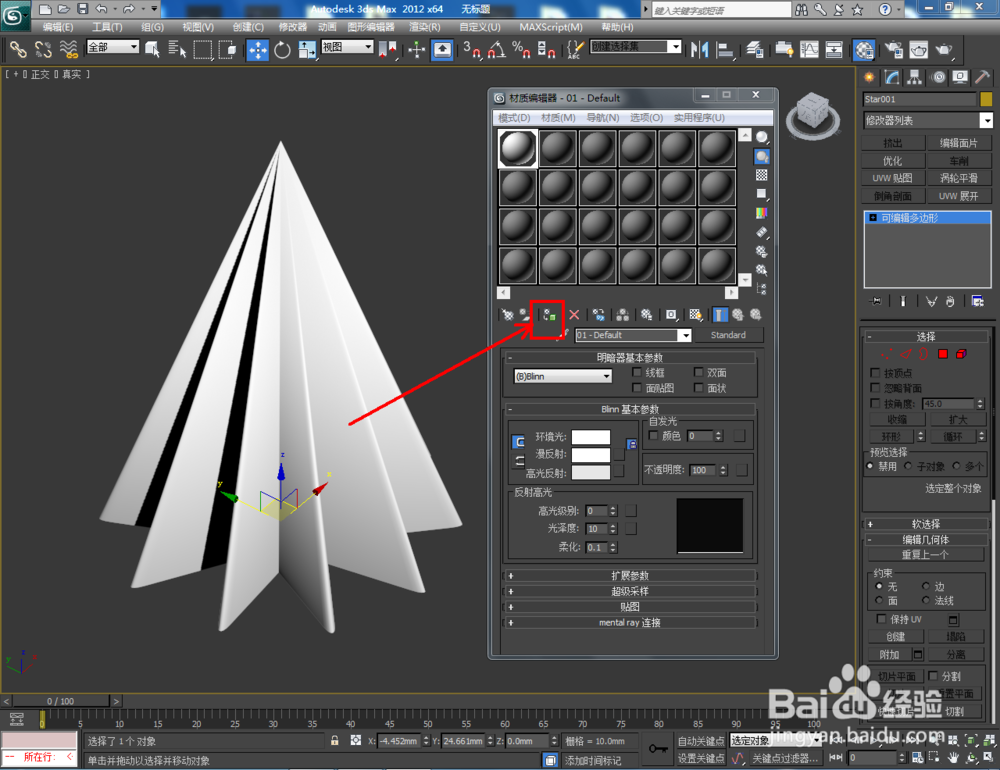Select Element sub-object level
The image size is (1000, 770).
961,354
